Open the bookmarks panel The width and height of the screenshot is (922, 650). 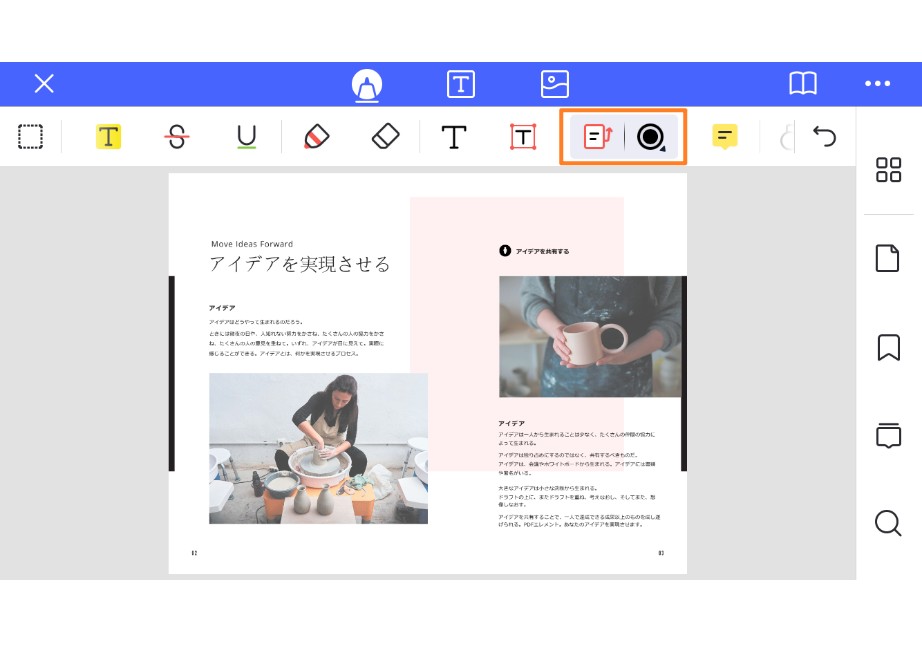click(x=888, y=347)
